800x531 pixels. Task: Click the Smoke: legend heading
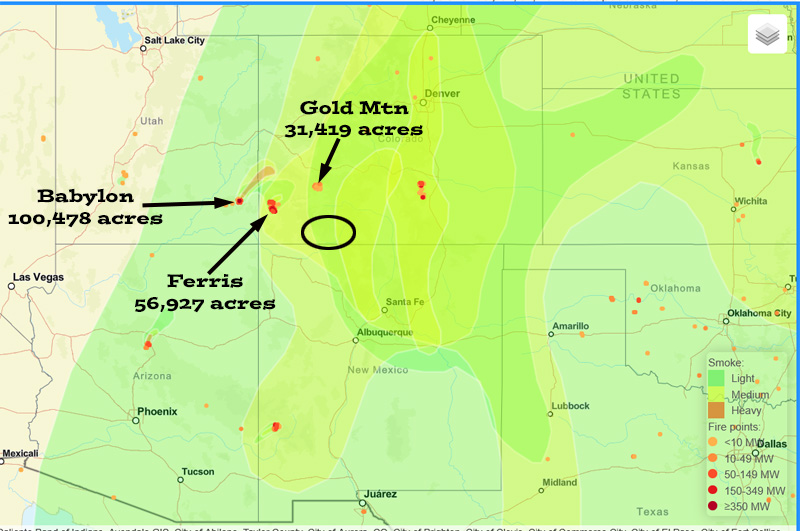click(x=726, y=363)
